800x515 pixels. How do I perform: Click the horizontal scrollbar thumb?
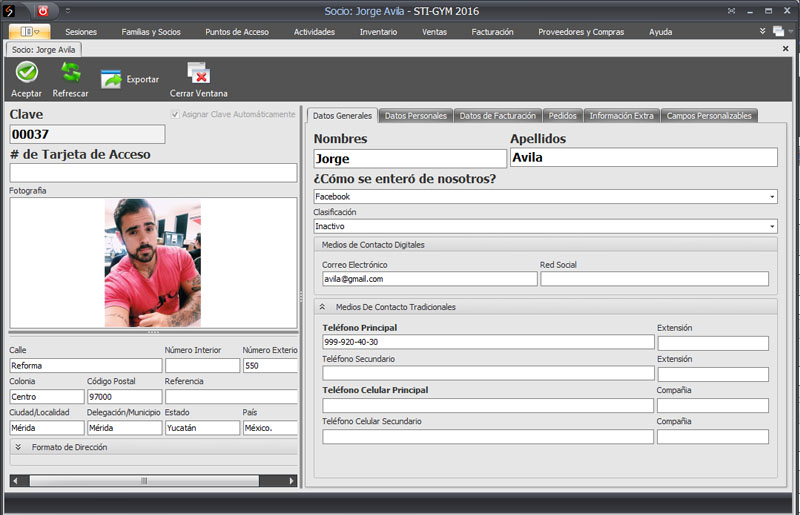(x=144, y=481)
